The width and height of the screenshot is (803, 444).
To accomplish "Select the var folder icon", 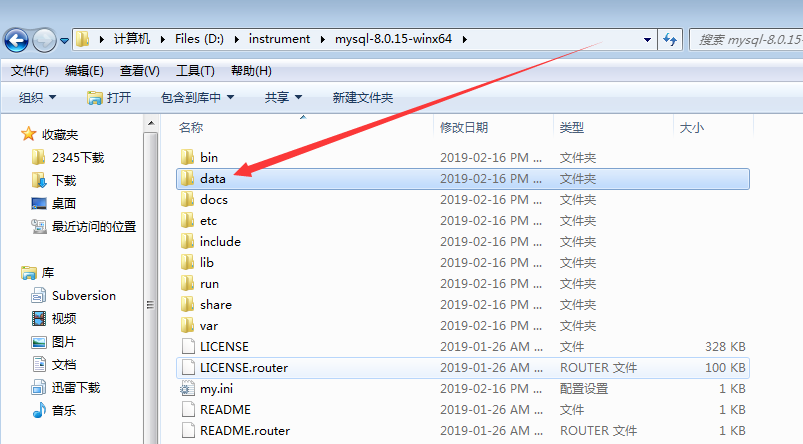I will click(187, 325).
